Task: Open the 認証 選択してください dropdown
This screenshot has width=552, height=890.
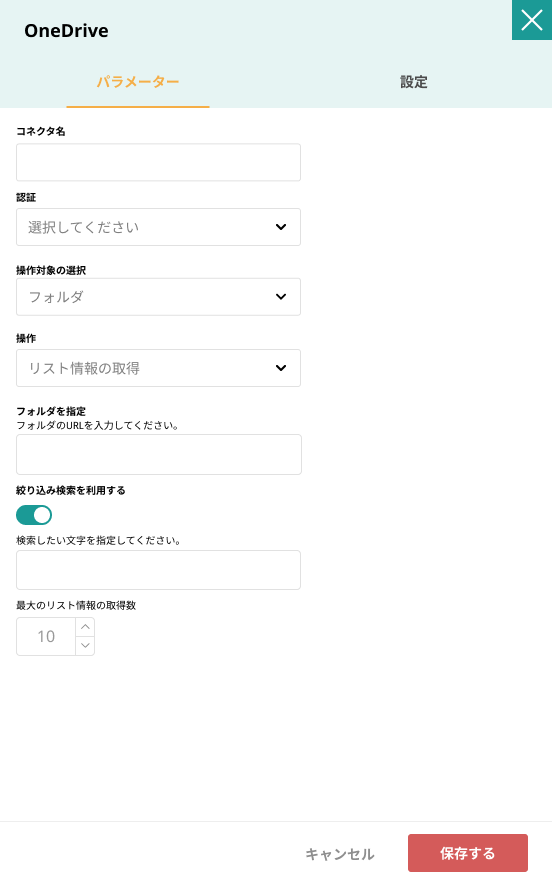Action: [x=158, y=227]
